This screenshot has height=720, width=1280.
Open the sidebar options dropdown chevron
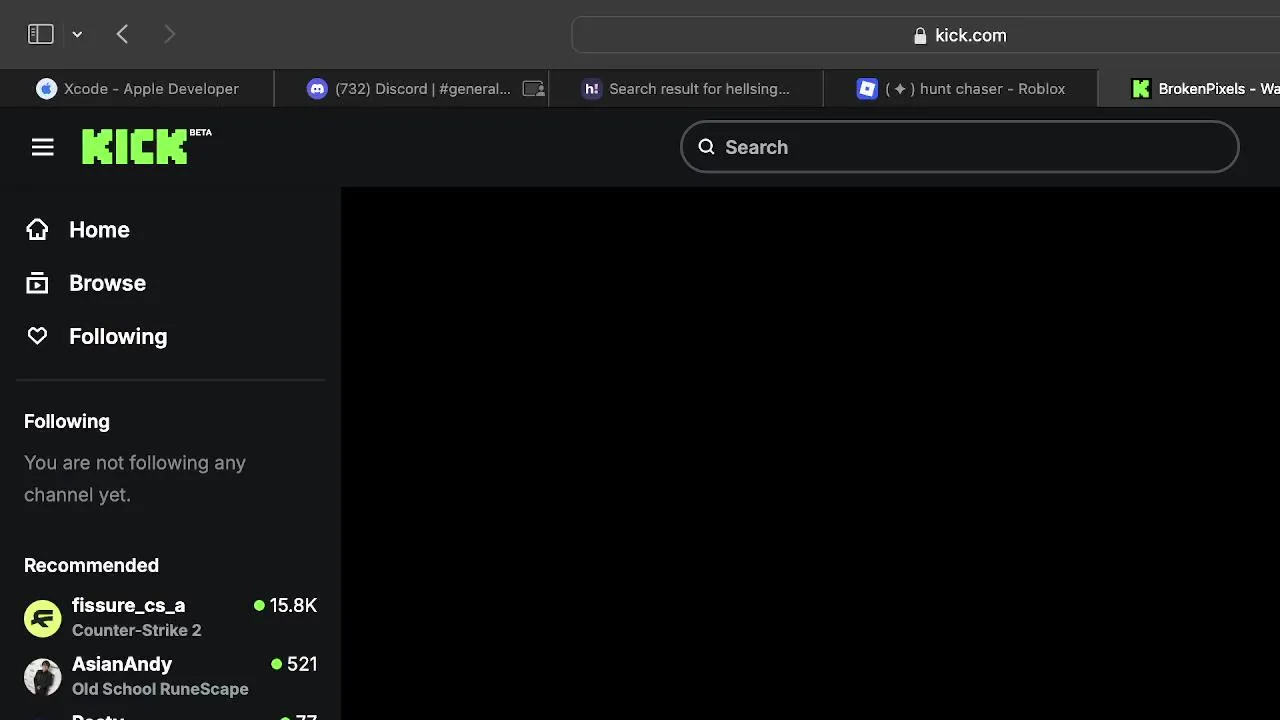pyautogui.click(x=77, y=35)
